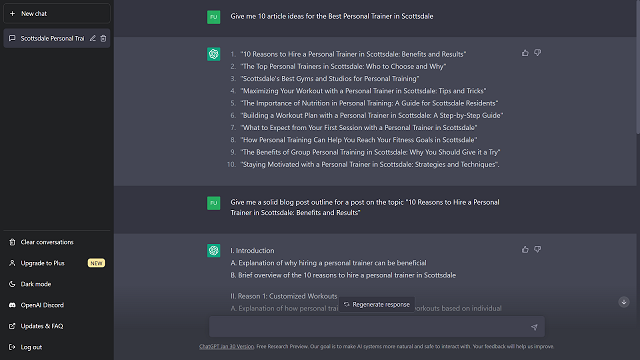Click 'Building a Workout Plan' list item
The width and height of the screenshot is (640, 360).
(x=372, y=115)
